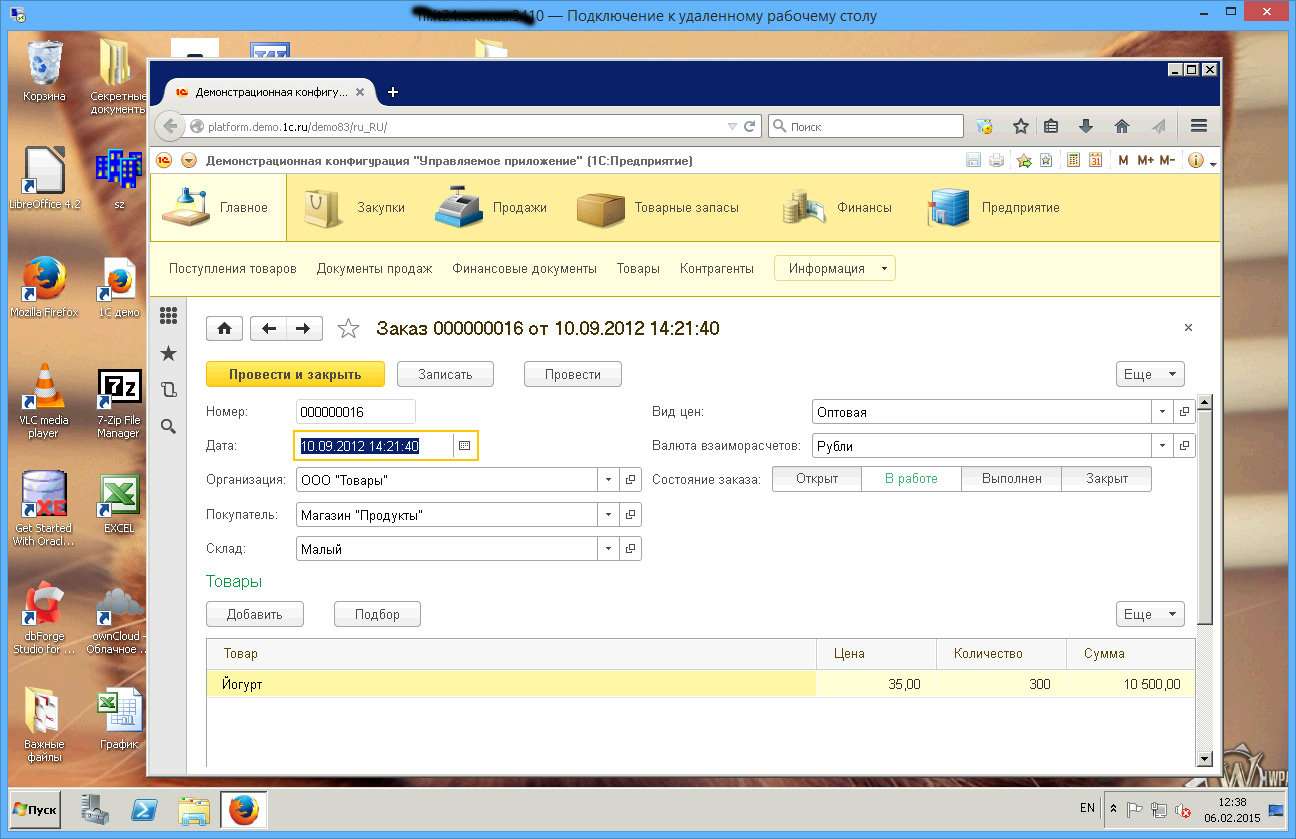
Task: Expand the Покупатель dropdown list
Action: 609,515
